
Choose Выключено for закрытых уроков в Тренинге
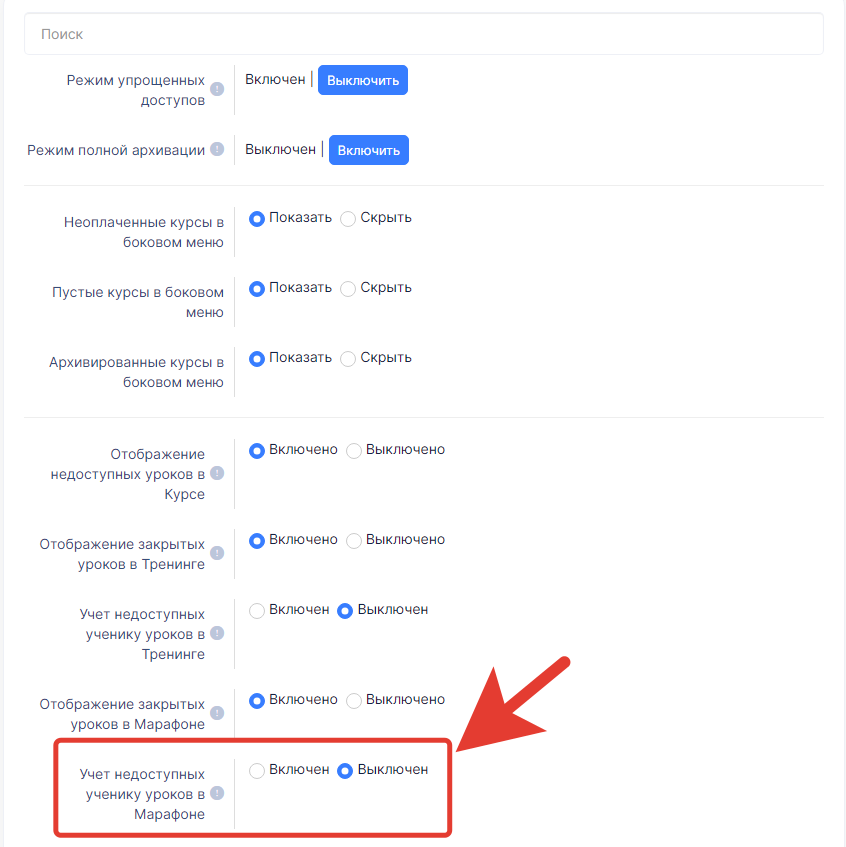tap(354, 541)
